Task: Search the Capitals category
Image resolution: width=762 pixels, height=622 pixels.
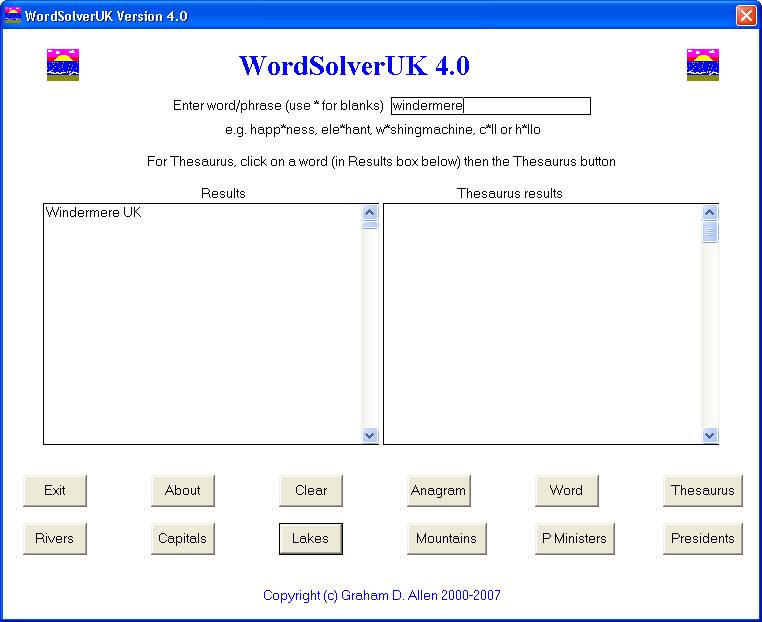Action: point(183,538)
